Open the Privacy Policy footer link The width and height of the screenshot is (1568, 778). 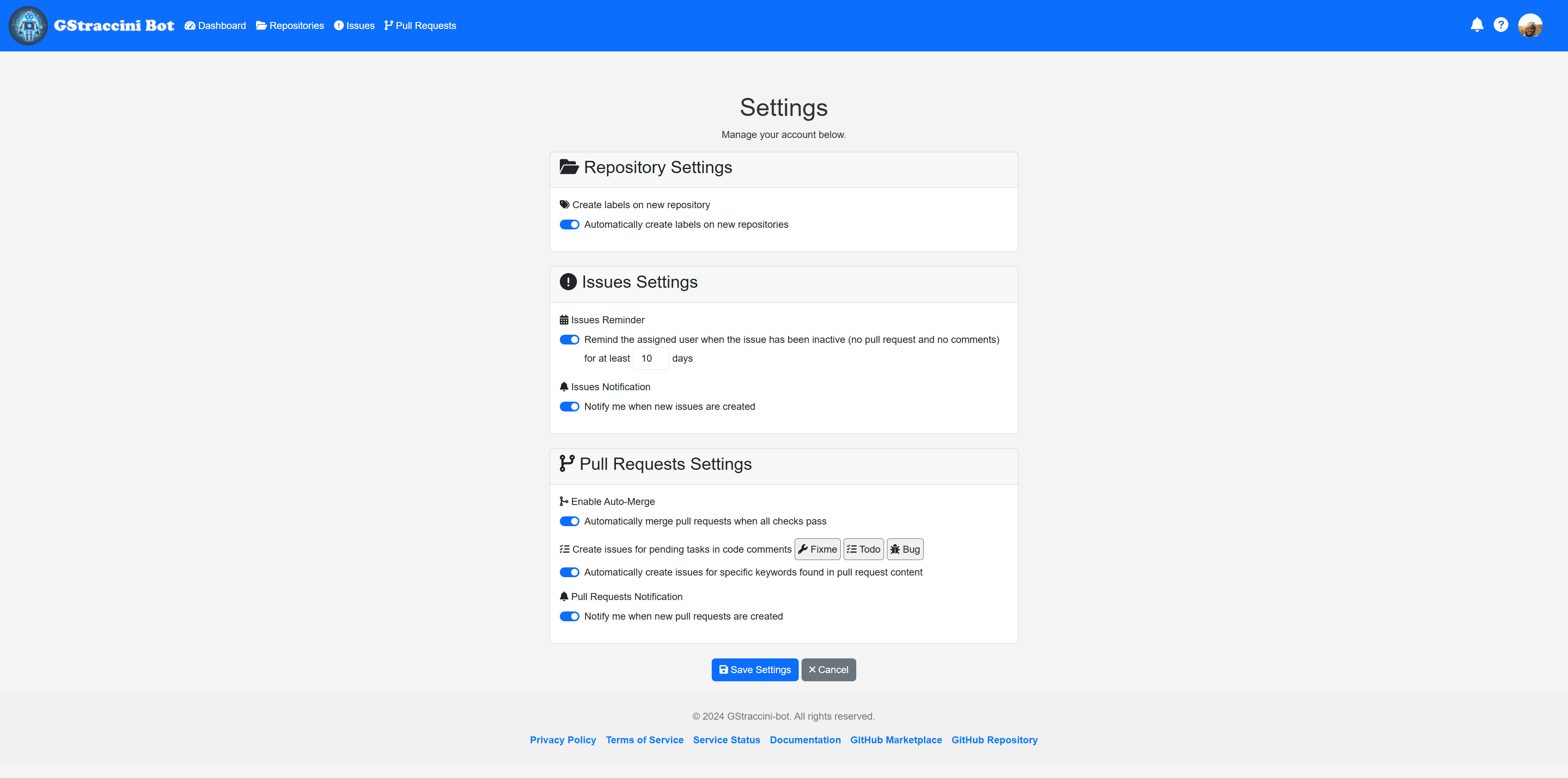[563, 740]
